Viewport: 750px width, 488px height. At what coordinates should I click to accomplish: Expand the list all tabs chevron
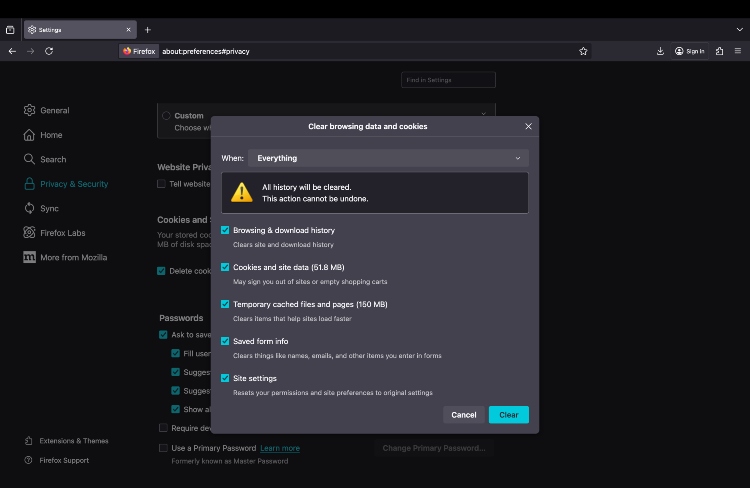tap(739, 30)
